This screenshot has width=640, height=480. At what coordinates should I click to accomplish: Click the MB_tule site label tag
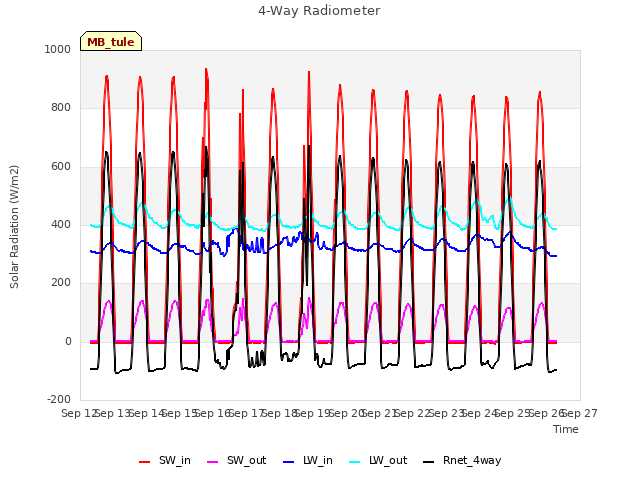(x=111, y=41)
